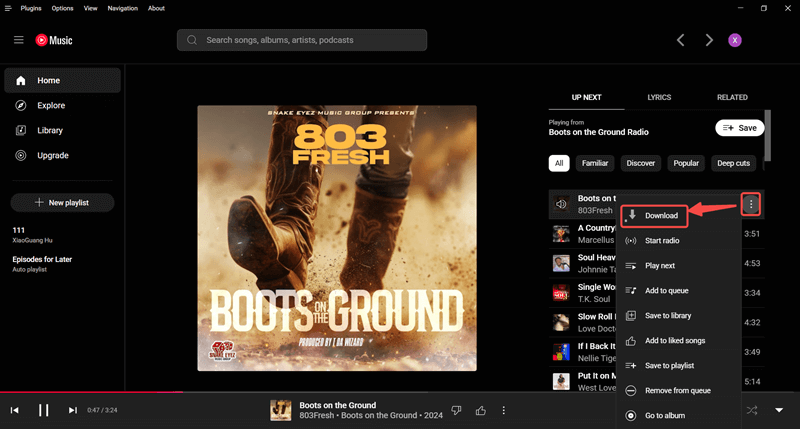The width and height of the screenshot is (800, 429).
Task: Click the Boots on the Ground album link
Action: (381, 415)
